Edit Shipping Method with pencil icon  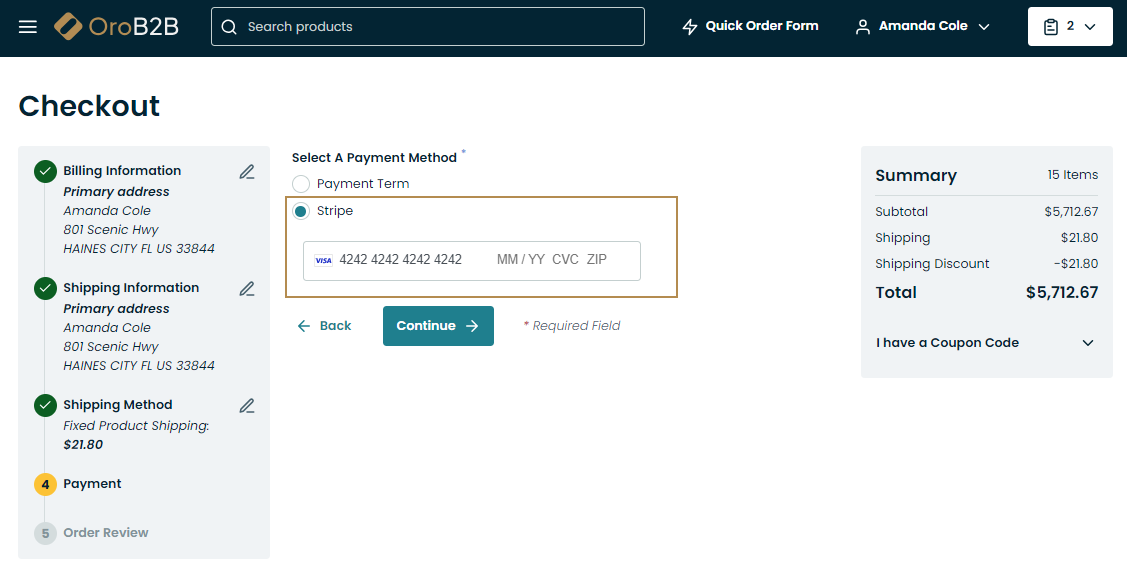click(247, 406)
